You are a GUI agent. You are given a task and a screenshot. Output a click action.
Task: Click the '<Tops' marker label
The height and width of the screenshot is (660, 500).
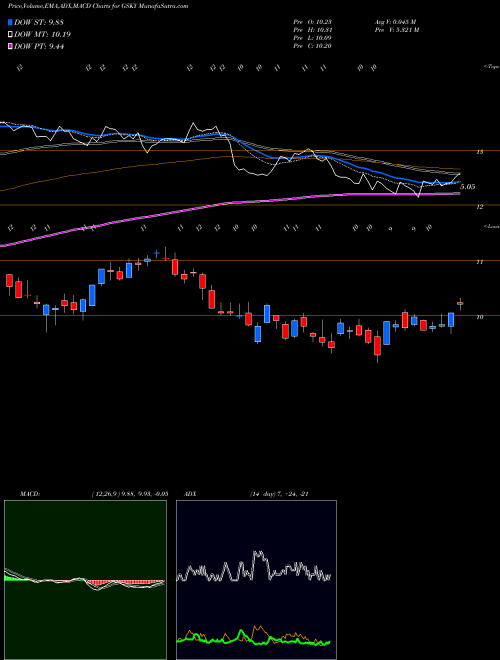pyautogui.click(x=491, y=67)
